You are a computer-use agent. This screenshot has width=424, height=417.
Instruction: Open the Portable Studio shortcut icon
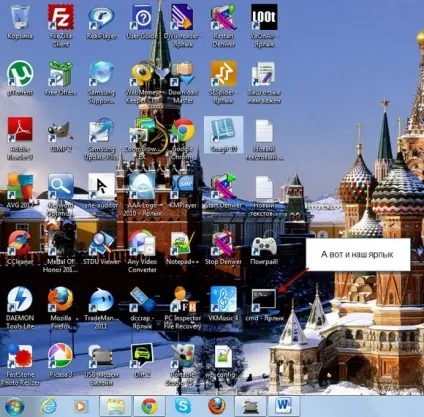click(x=183, y=356)
